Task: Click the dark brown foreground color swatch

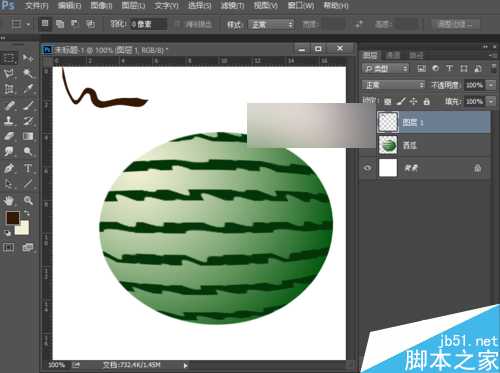Action: click(x=13, y=218)
